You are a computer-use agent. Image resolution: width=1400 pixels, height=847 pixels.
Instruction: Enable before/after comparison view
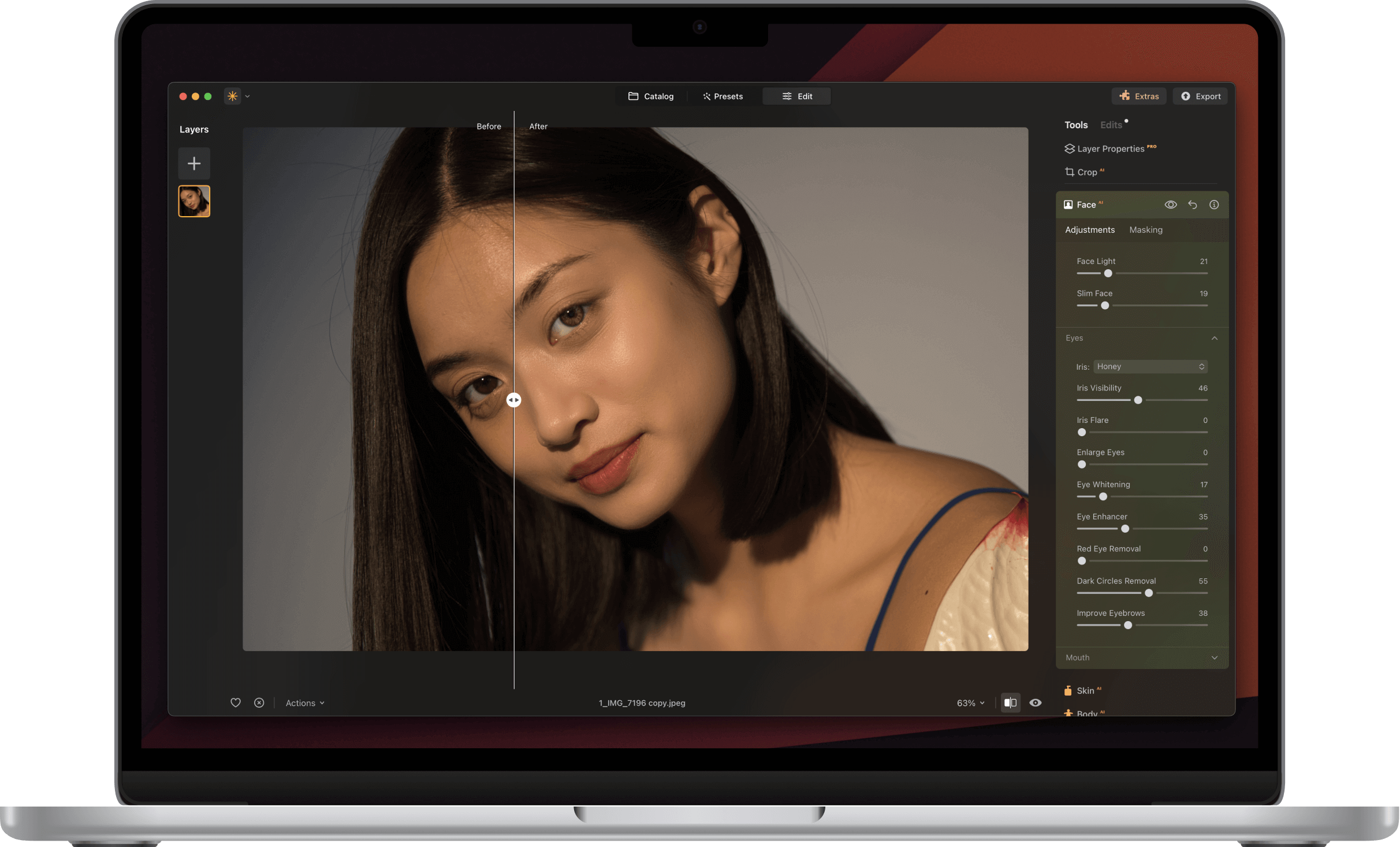click(1010, 703)
